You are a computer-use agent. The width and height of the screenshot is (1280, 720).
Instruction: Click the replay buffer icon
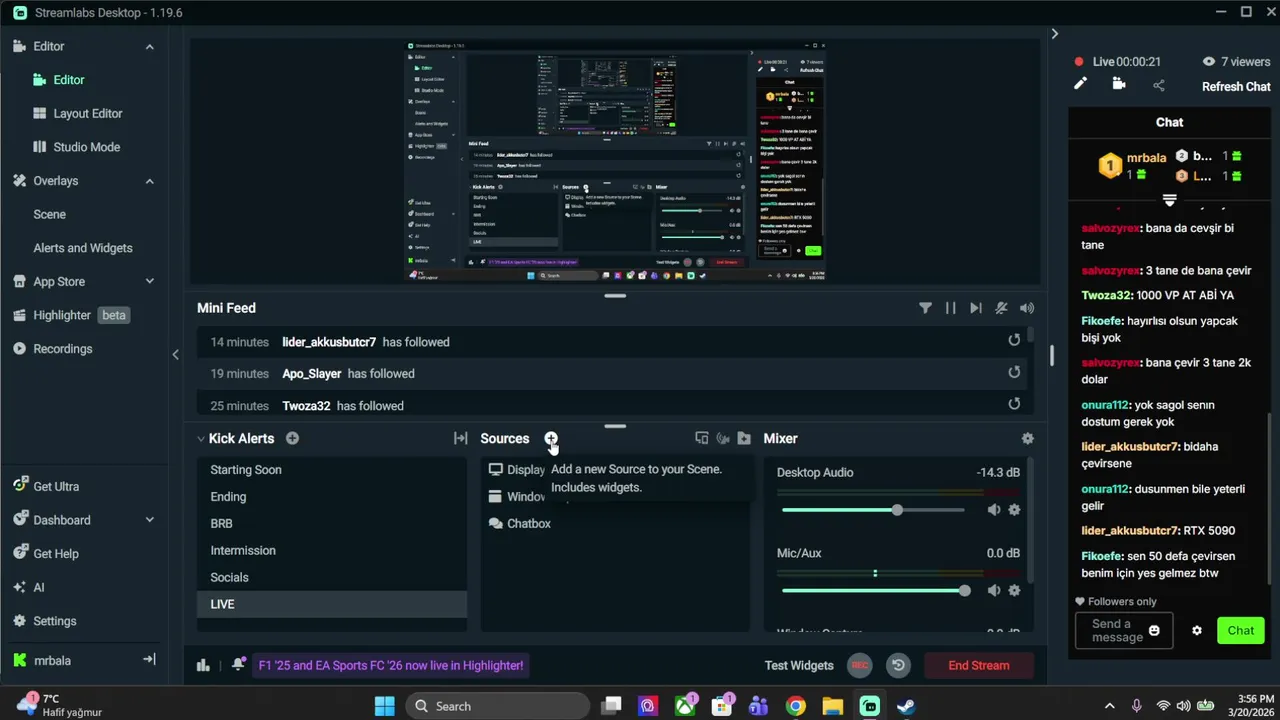[x=898, y=665]
